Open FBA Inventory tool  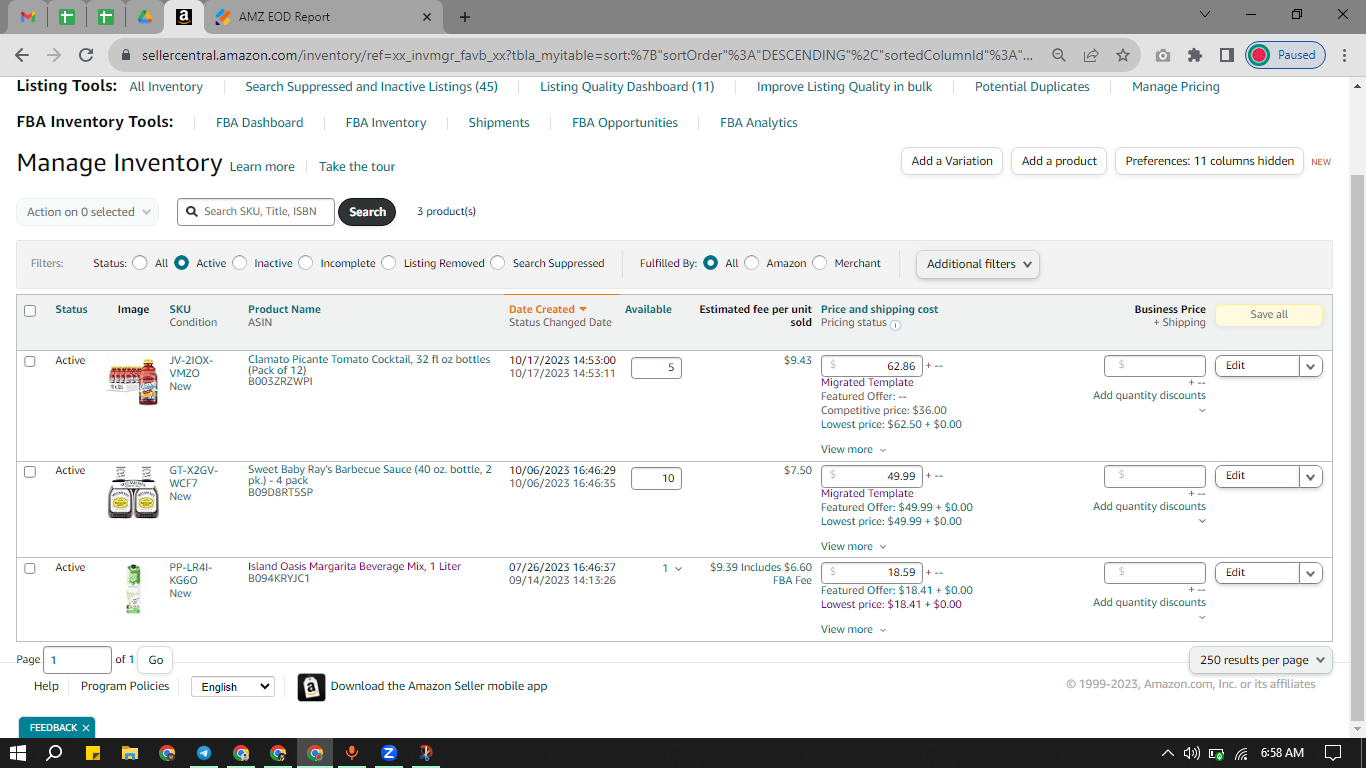[x=386, y=123]
